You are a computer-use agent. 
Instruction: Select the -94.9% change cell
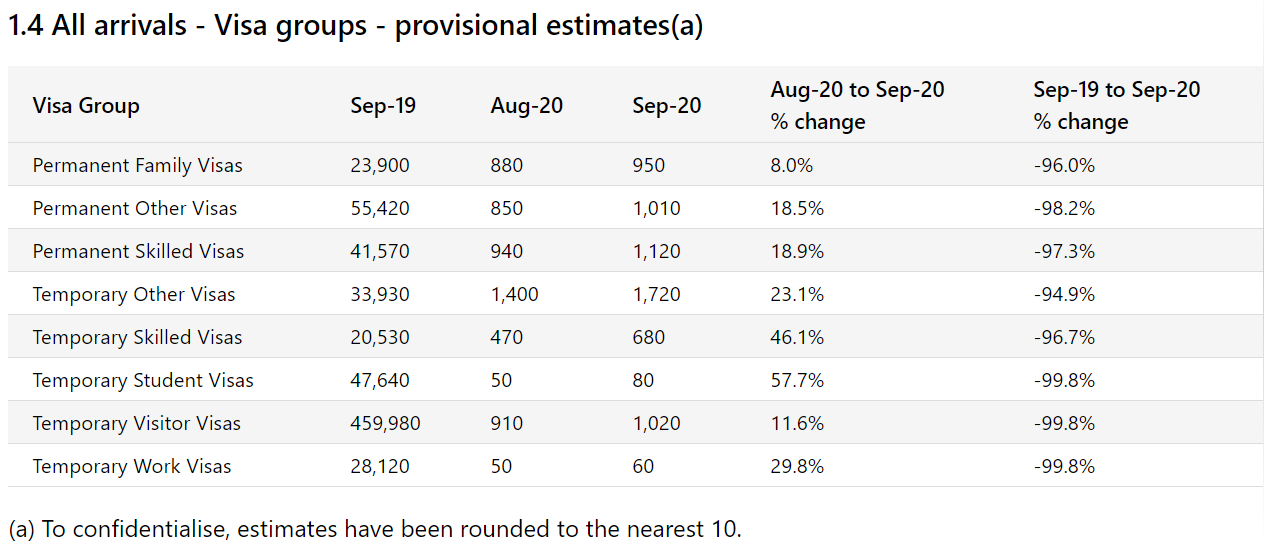[1064, 294]
